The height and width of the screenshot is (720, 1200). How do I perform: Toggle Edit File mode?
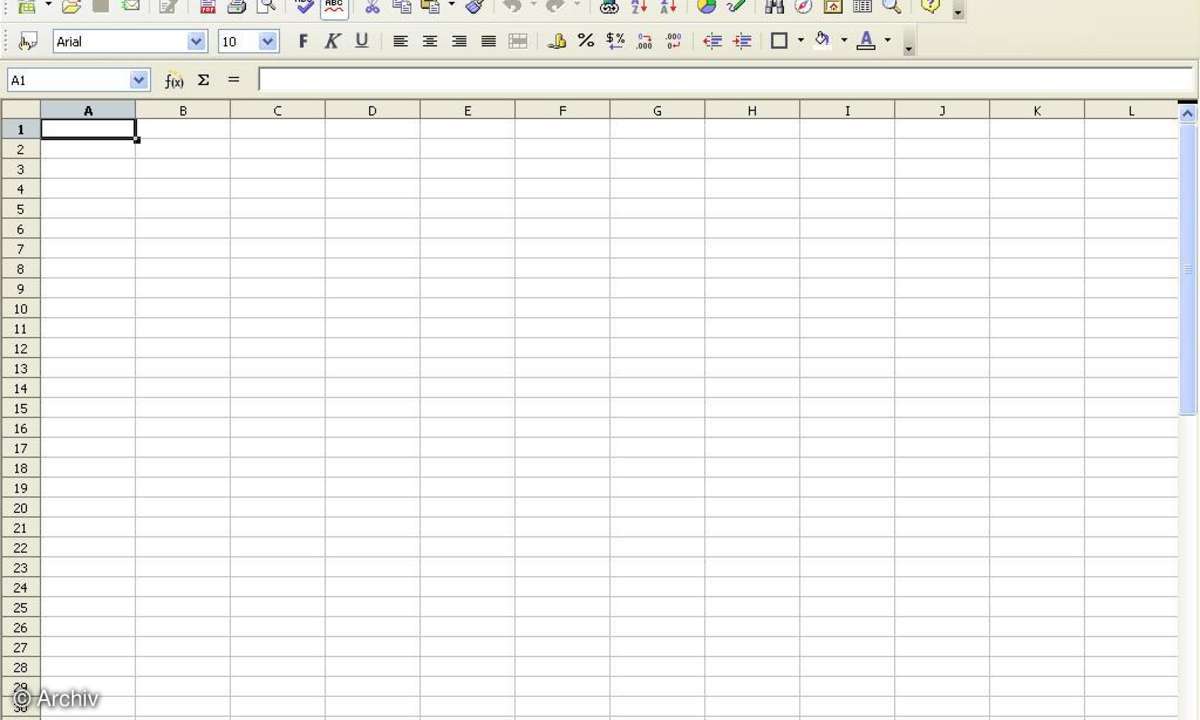(x=168, y=6)
